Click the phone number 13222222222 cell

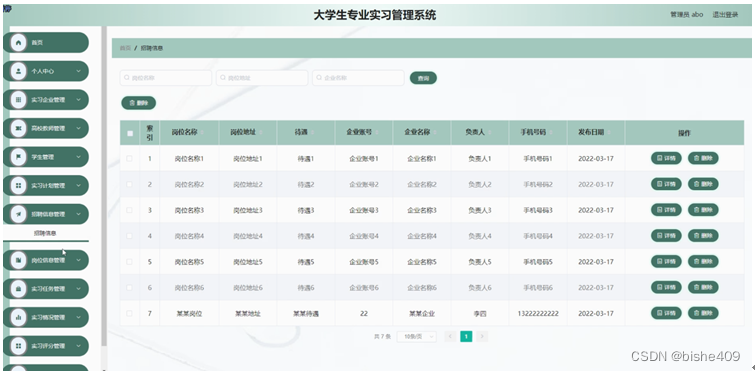tap(538, 314)
